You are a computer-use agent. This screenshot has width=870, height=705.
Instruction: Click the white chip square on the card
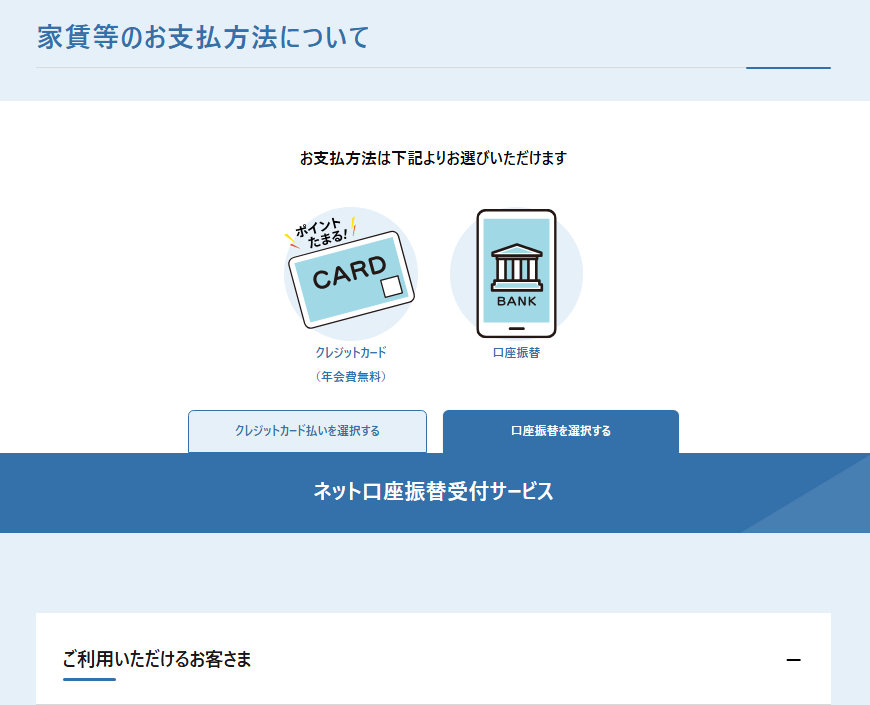click(391, 287)
